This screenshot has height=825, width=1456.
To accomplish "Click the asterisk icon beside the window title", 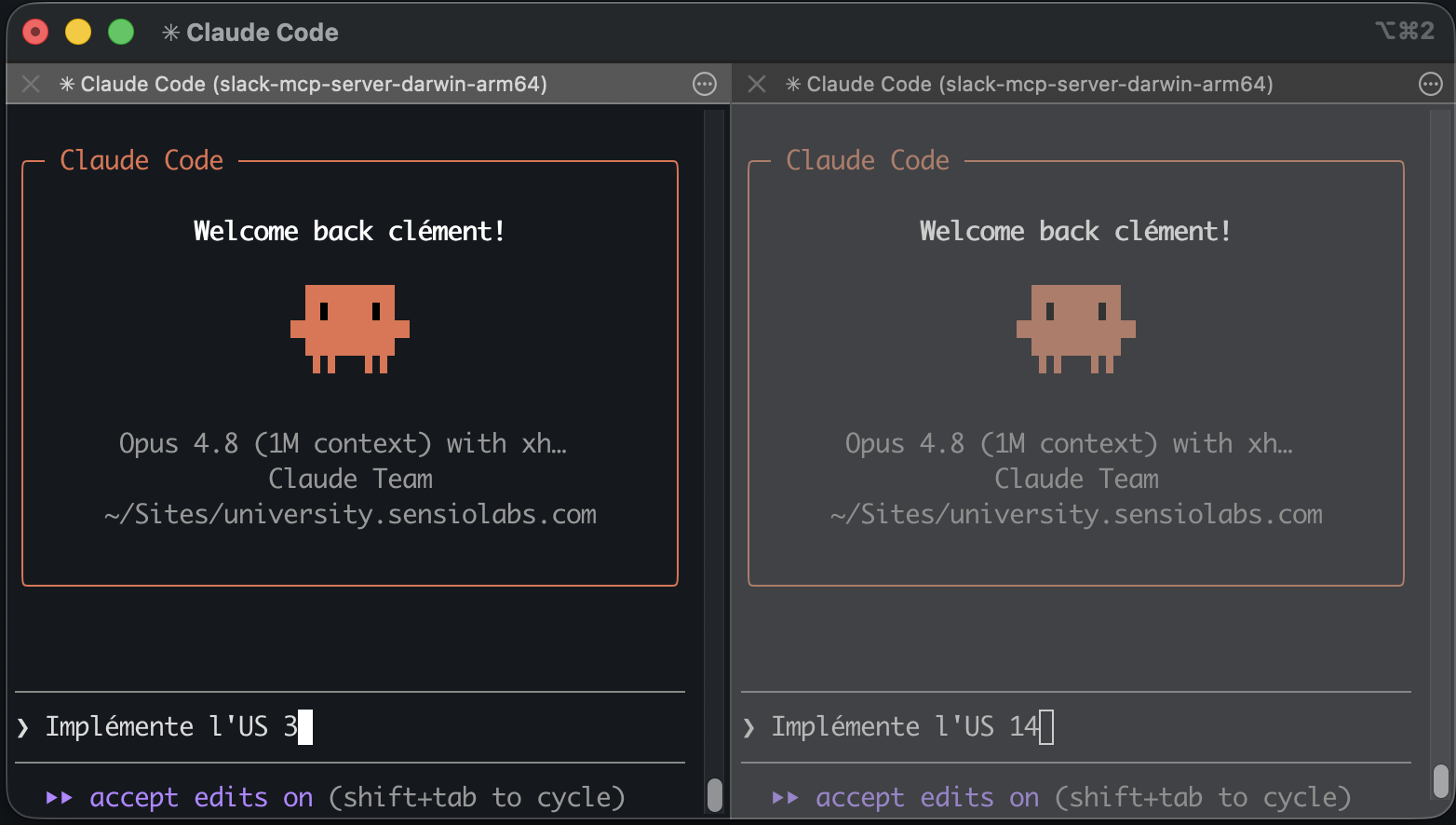I will (x=171, y=33).
